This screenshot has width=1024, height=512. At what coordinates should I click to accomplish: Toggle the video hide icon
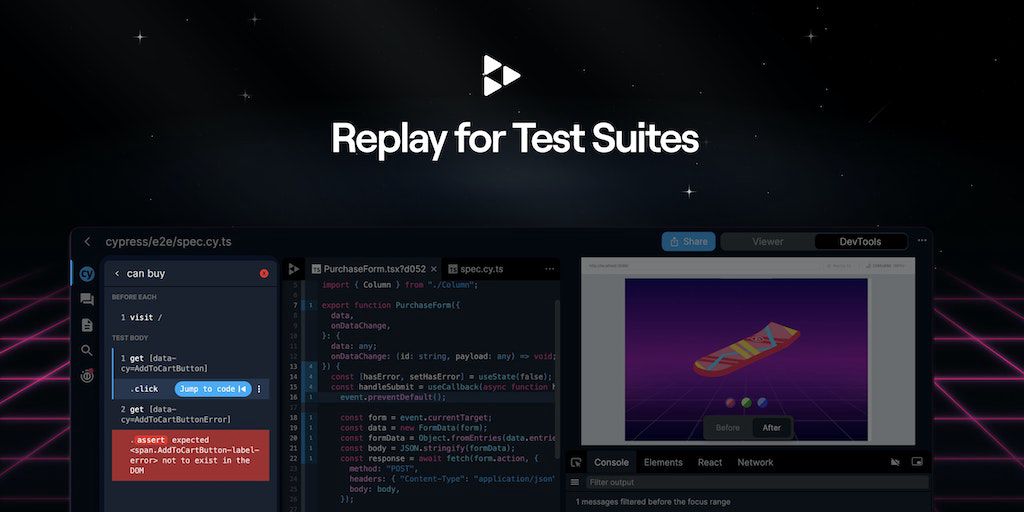[x=895, y=462]
